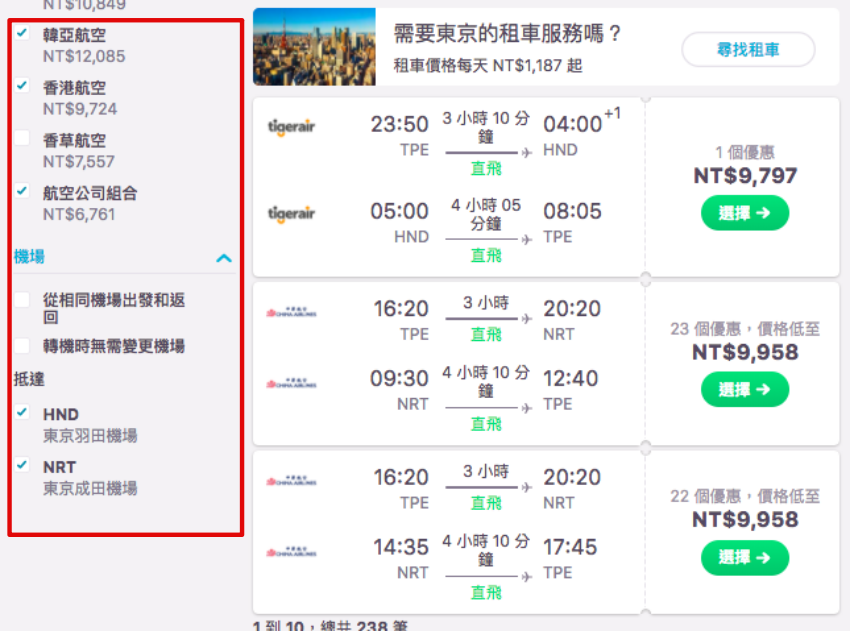
Task: Open the Tokyo skyline car rental image
Action: 314,47
